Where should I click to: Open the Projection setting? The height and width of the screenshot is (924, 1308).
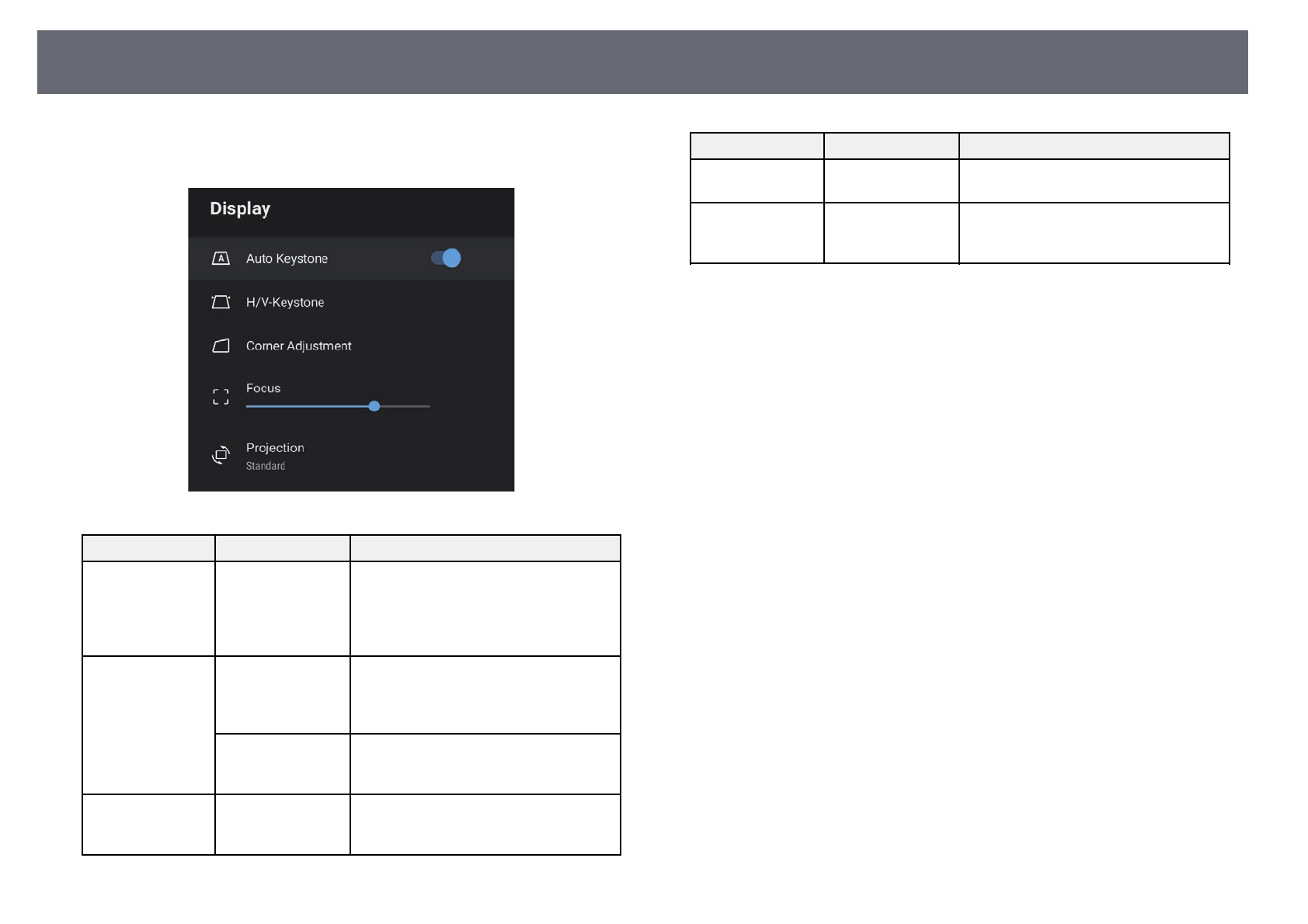[x=275, y=448]
